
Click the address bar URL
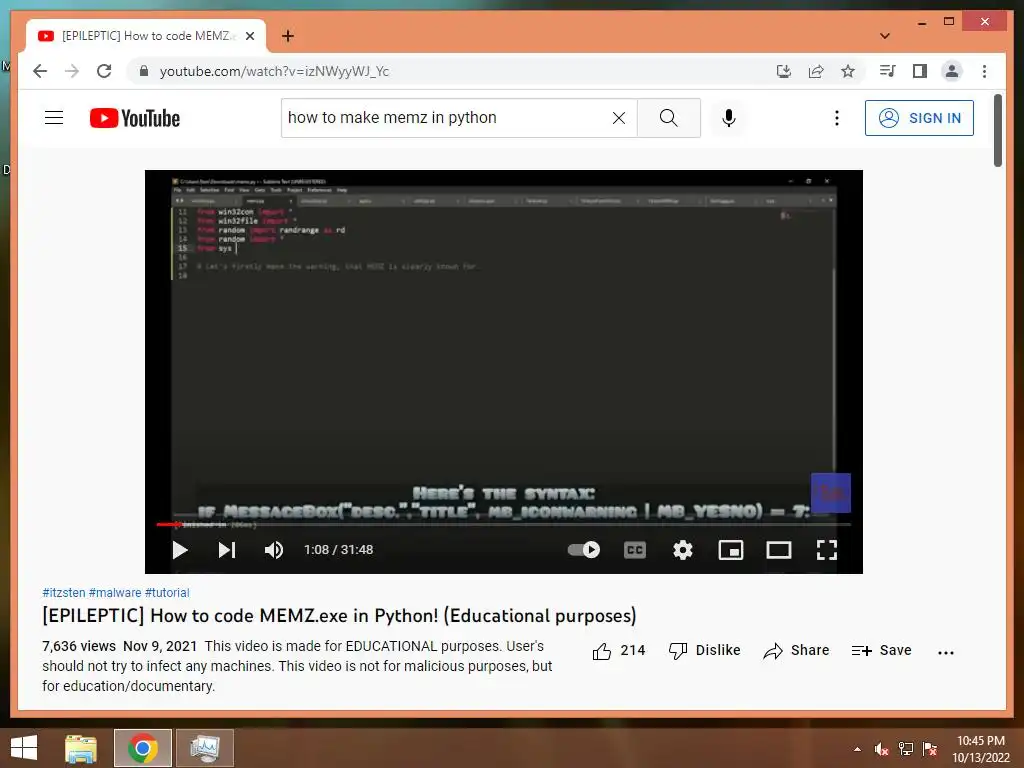pyautogui.click(x=274, y=71)
